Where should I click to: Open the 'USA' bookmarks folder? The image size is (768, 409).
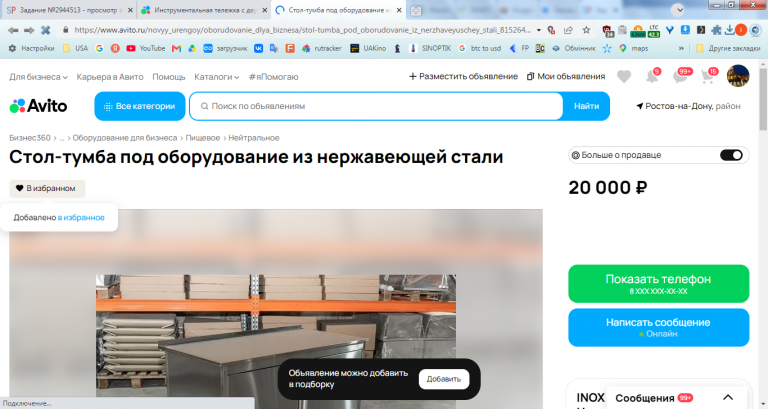click(x=75, y=48)
